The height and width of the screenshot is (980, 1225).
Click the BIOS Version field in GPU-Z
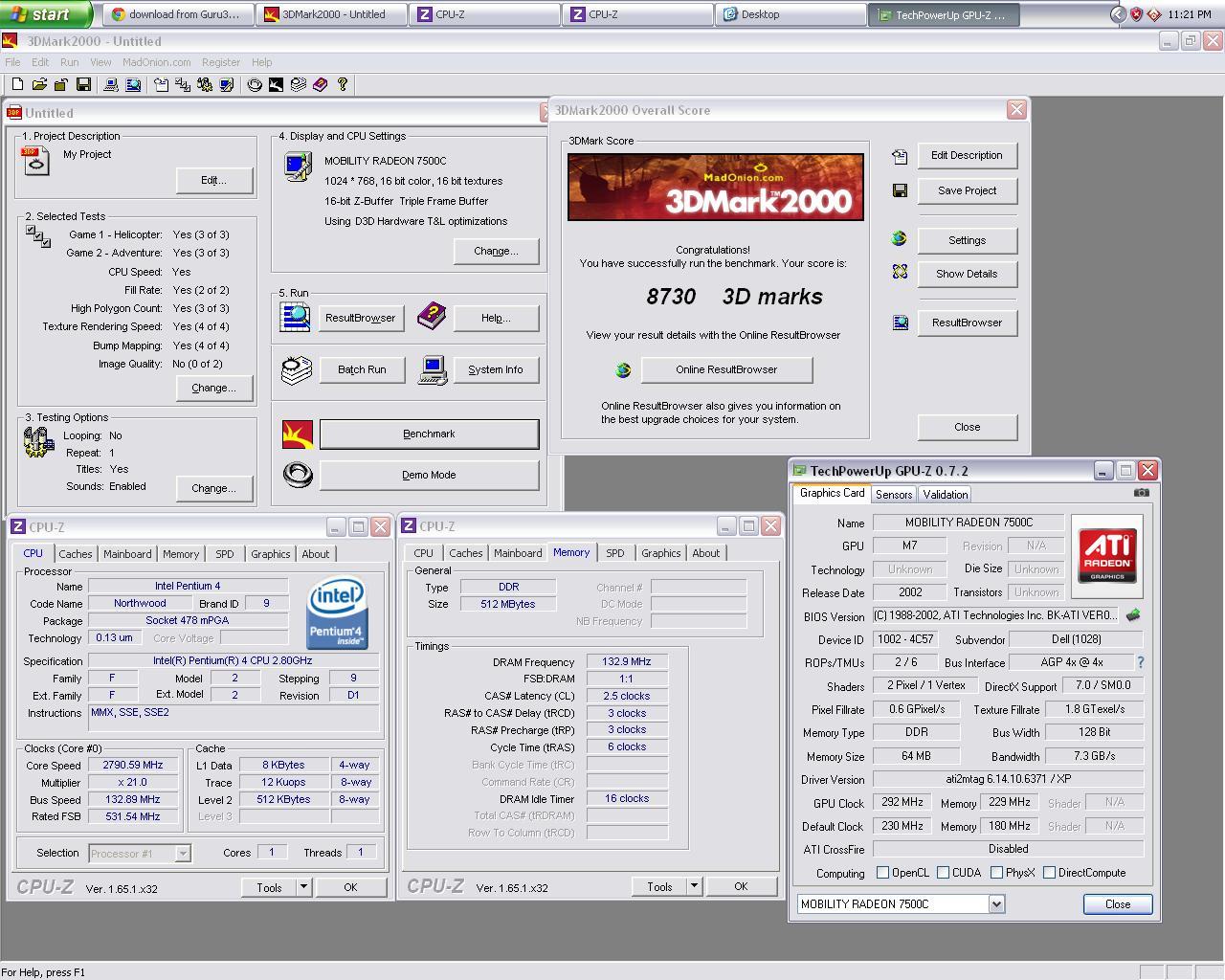(997, 615)
